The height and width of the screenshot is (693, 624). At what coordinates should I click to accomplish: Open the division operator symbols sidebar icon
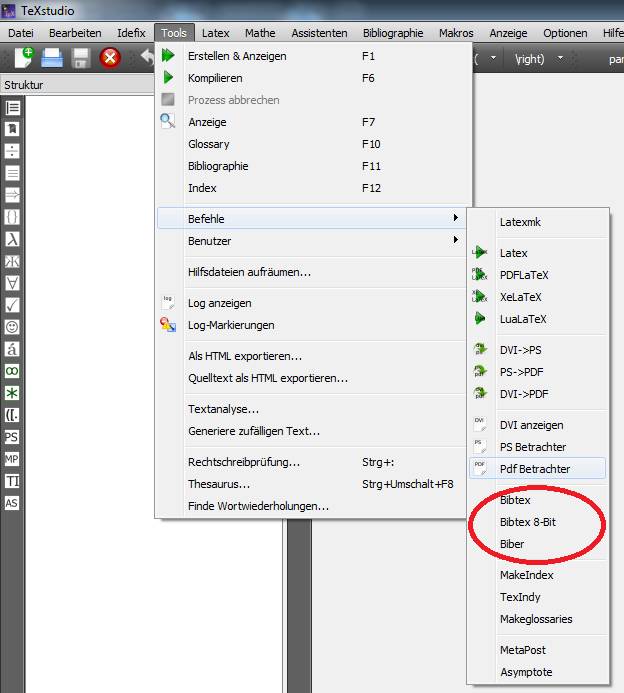pyautogui.click(x=12, y=151)
